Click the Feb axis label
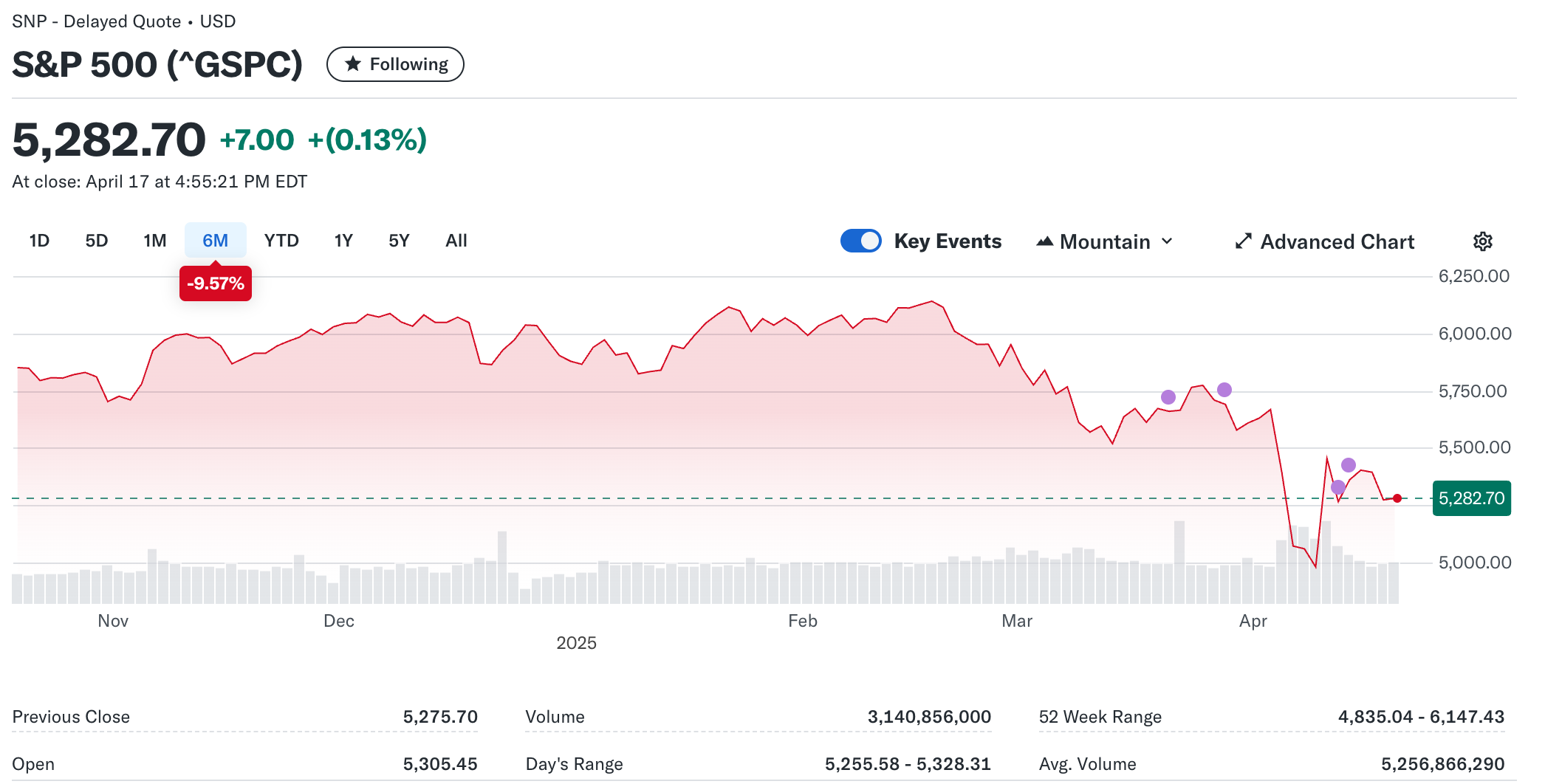Image resolution: width=1545 pixels, height=784 pixels. [803, 621]
